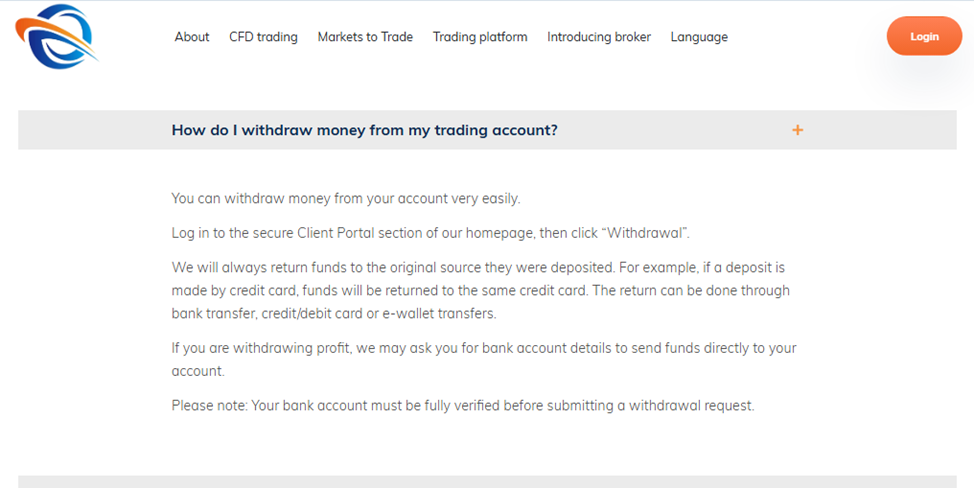Expand the next collapsed FAQ bar at the bottom
The width and height of the screenshot is (974, 488).
(487, 481)
